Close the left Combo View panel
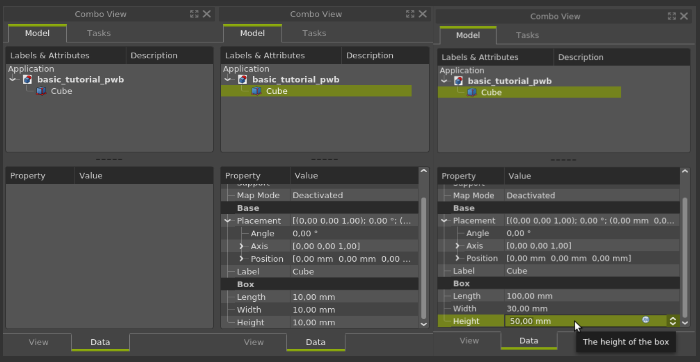Image resolution: width=700 pixels, height=362 pixels. (x=207, y=14)
